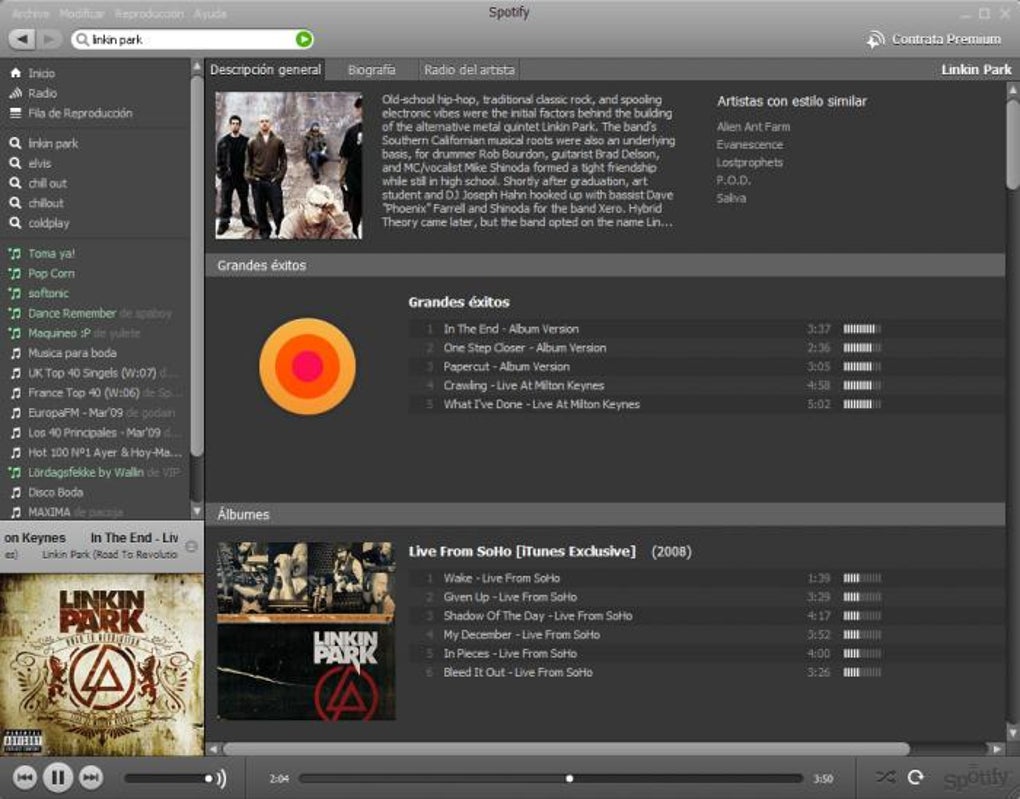Open the Radio del artista tab
The width and height of the screenshot is (1020, 799).
469,70
